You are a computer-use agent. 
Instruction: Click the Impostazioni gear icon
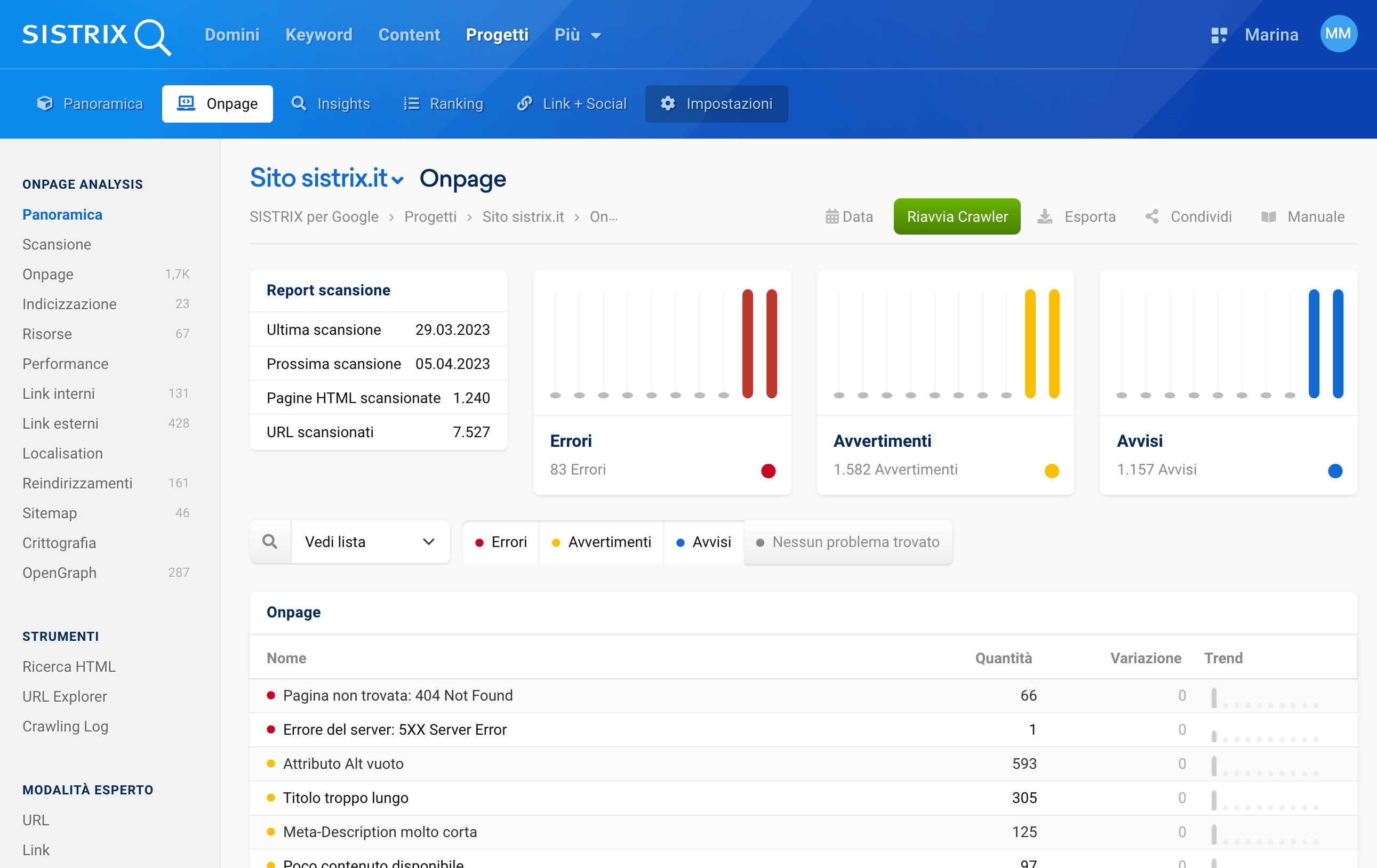point(668,103)
